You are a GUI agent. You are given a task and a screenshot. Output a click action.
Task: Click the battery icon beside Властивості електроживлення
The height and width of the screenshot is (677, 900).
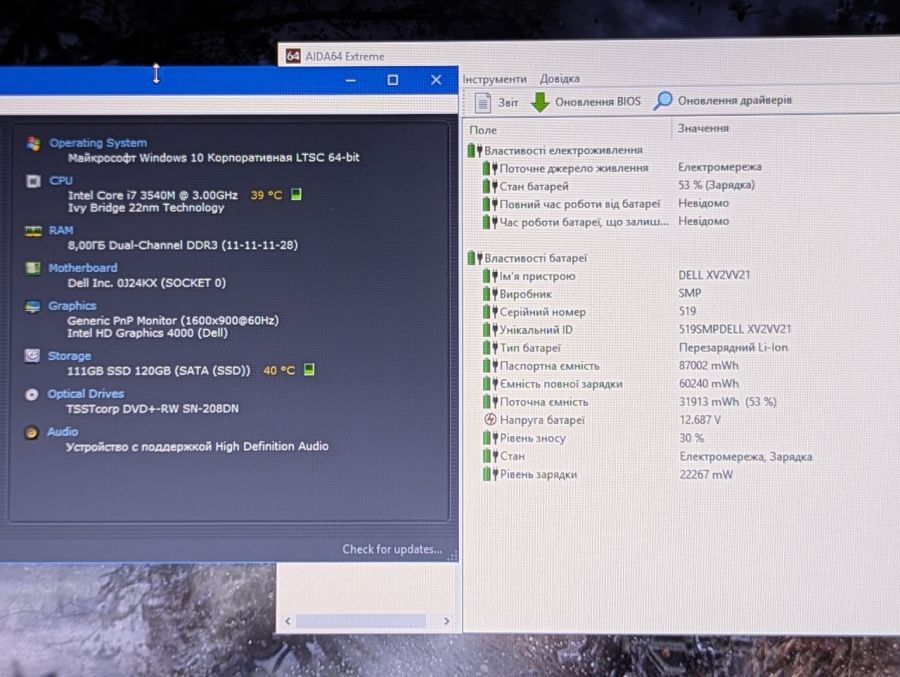point(474,150)
